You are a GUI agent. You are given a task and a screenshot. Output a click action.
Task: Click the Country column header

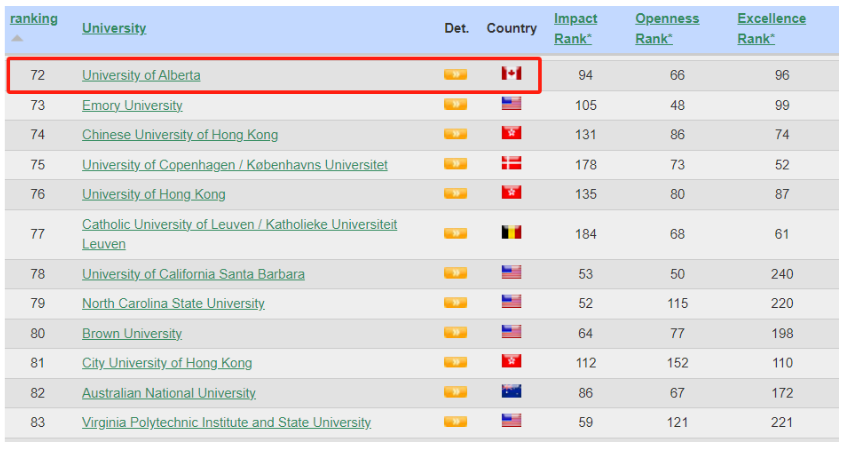pos(511,28)
